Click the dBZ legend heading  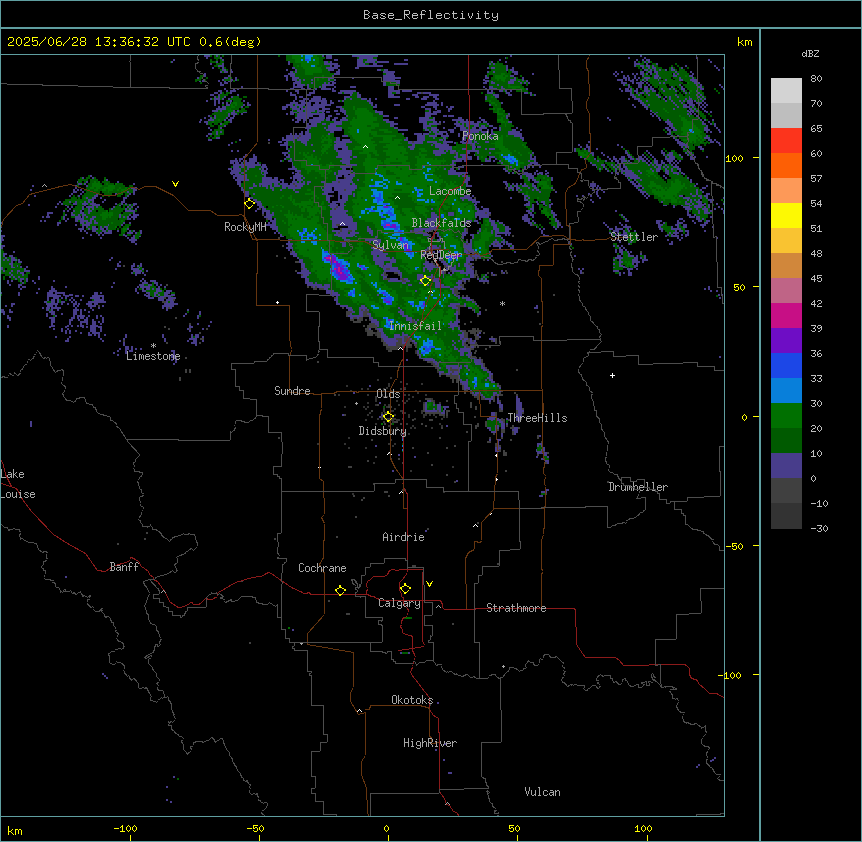[x=810, y=54]
